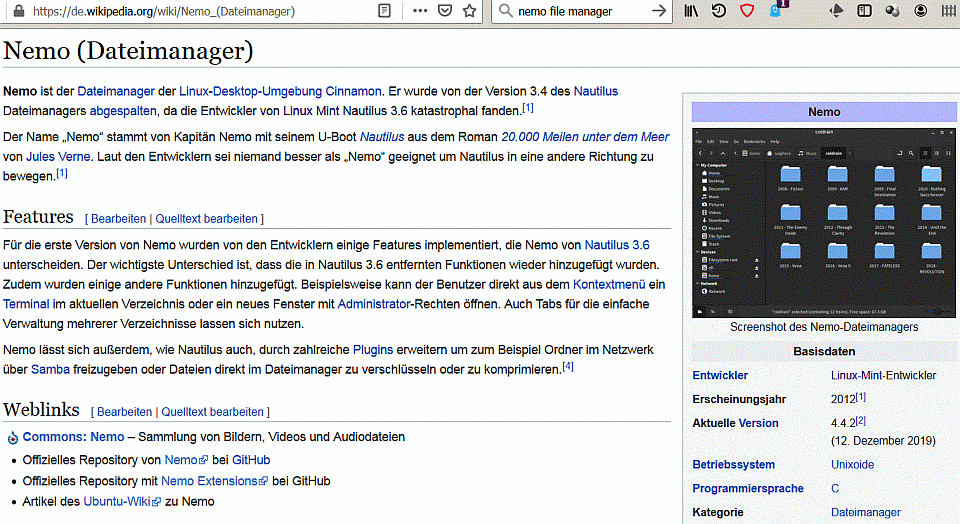
Task: Follow the 'abgespalten' link
Action: pyautogui.click(x=123, y=111)
